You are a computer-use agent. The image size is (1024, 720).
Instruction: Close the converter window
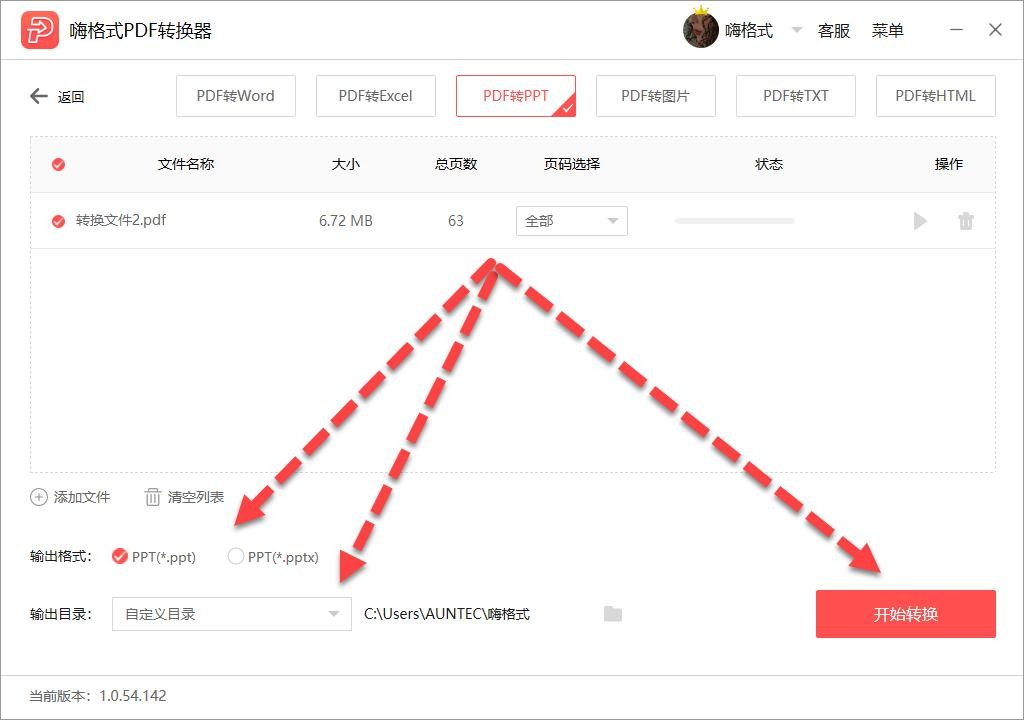point(995,29)
